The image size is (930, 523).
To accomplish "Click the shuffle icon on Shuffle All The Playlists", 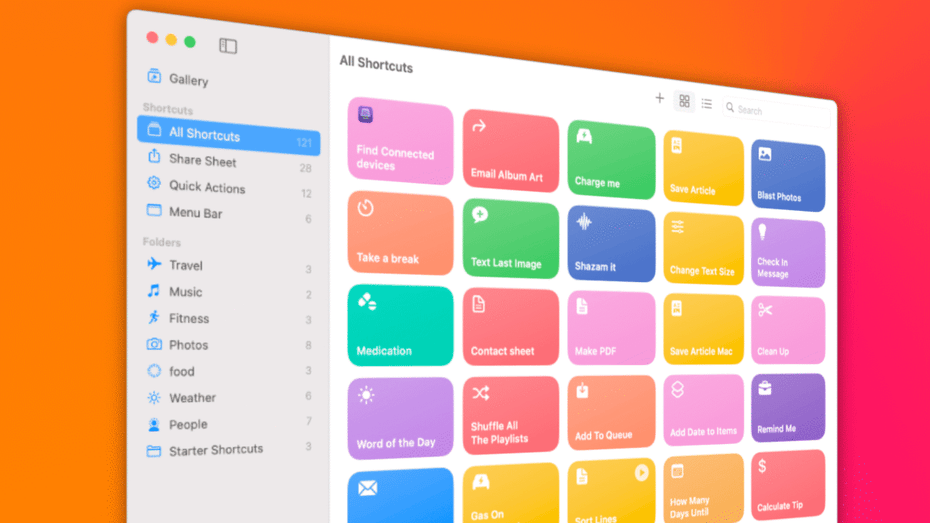I will click(481, 394).
